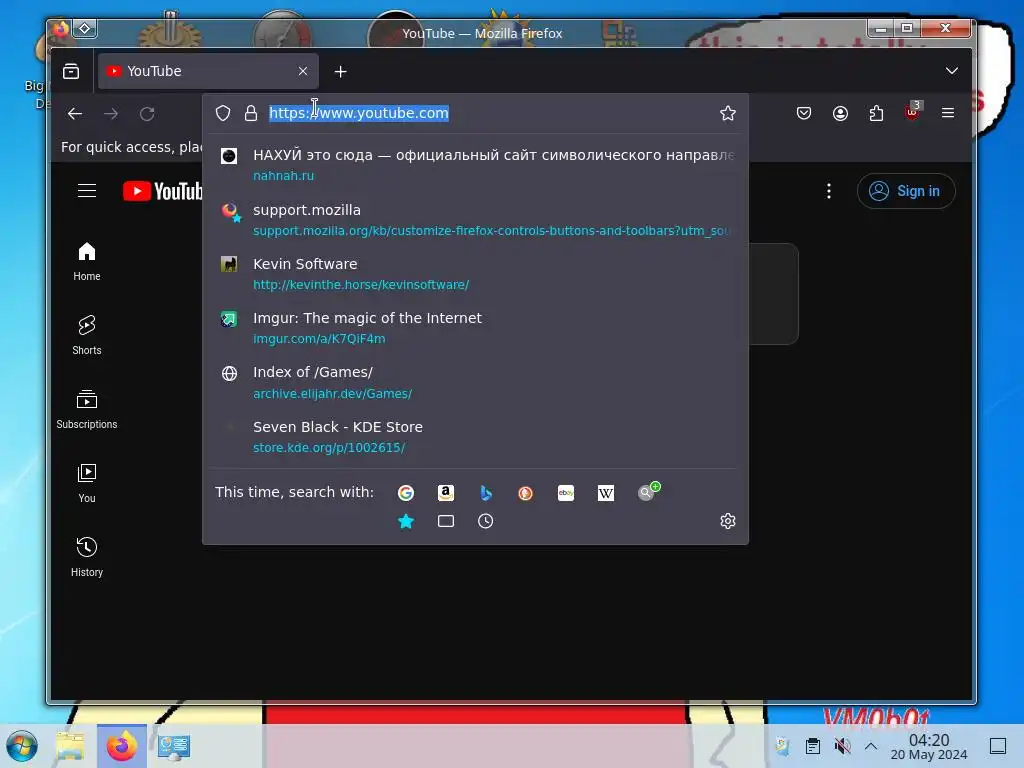
Task: Open tracking protection shield icon
Action: click(x=223, y=113)
